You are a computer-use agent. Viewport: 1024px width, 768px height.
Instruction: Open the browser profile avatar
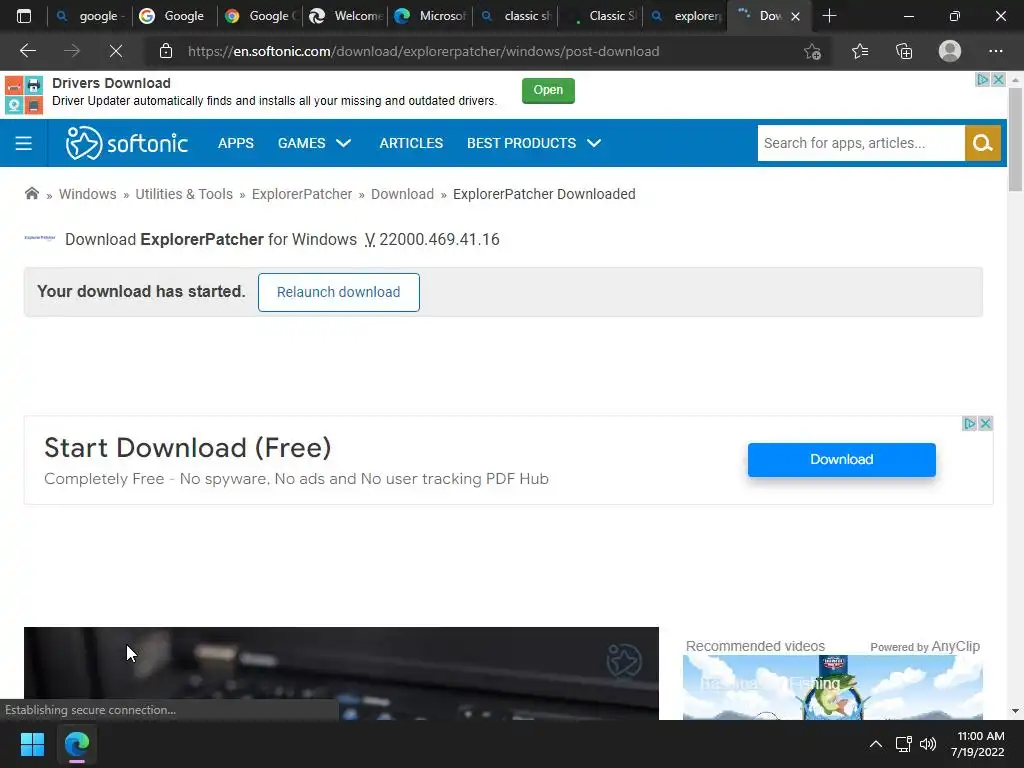pos(950,51)
